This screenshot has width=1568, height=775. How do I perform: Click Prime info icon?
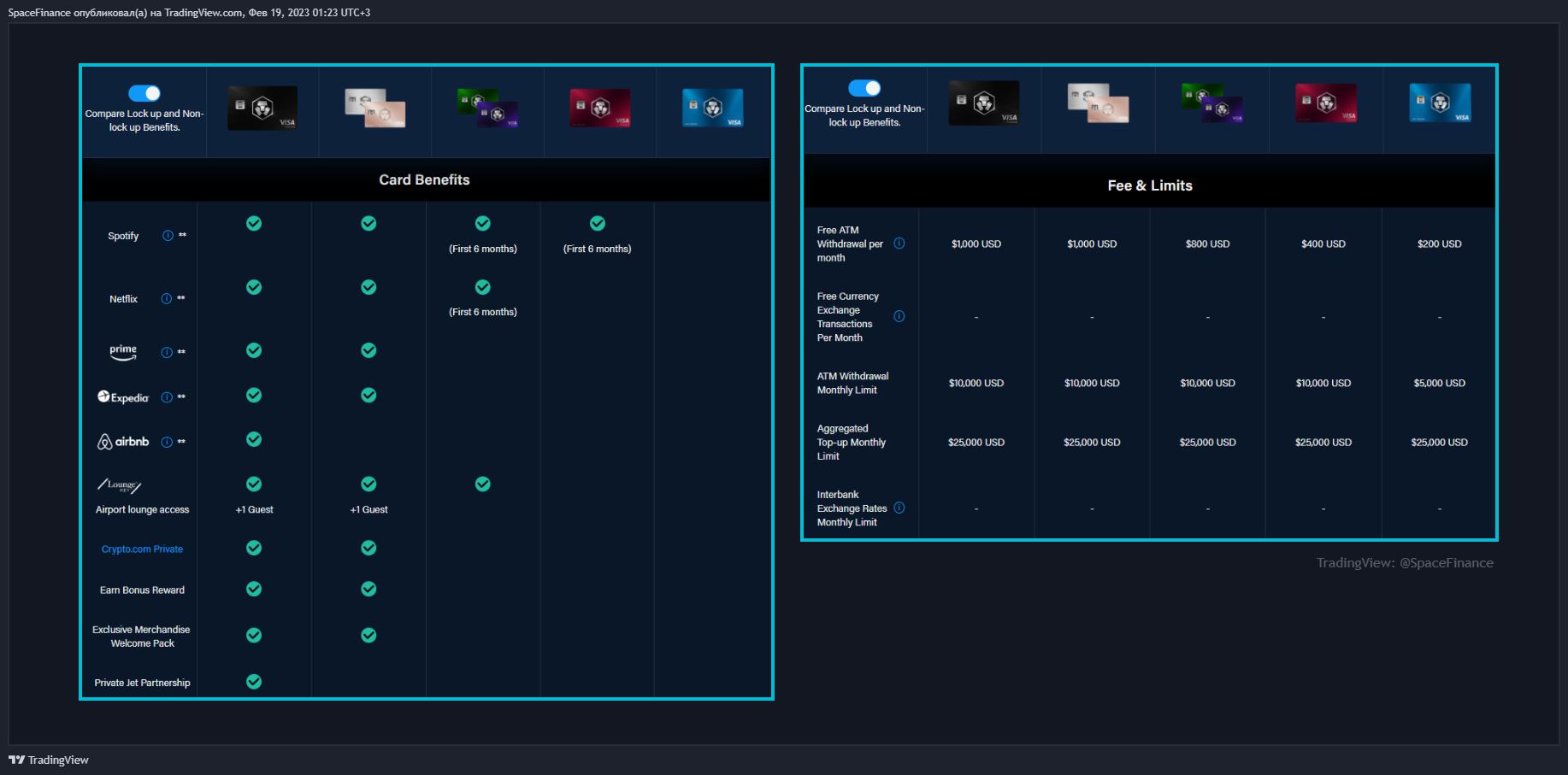pyautogui.click(x=167, y=353)
